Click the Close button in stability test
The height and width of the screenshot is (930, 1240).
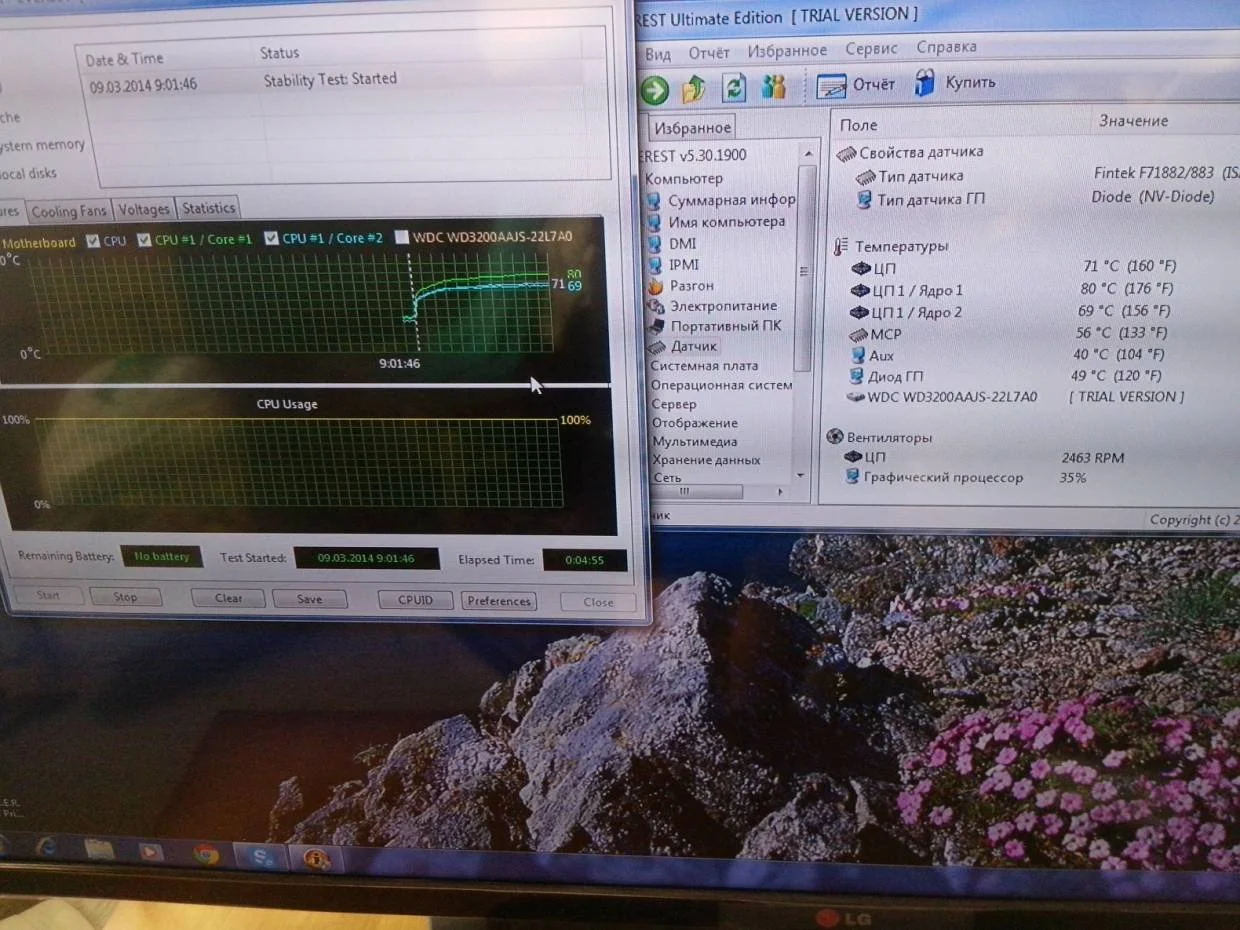tap(598, 602)
